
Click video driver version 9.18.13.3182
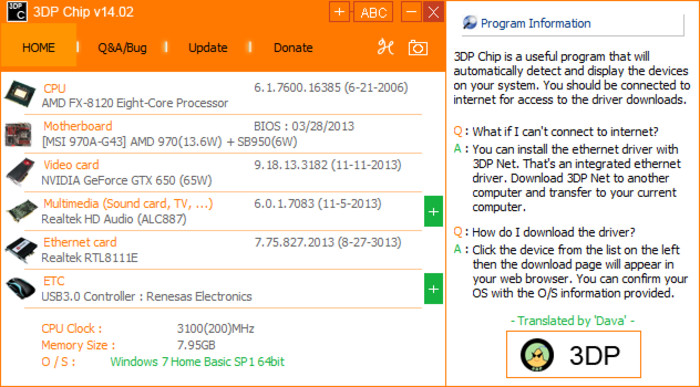(x=328, y=165)
